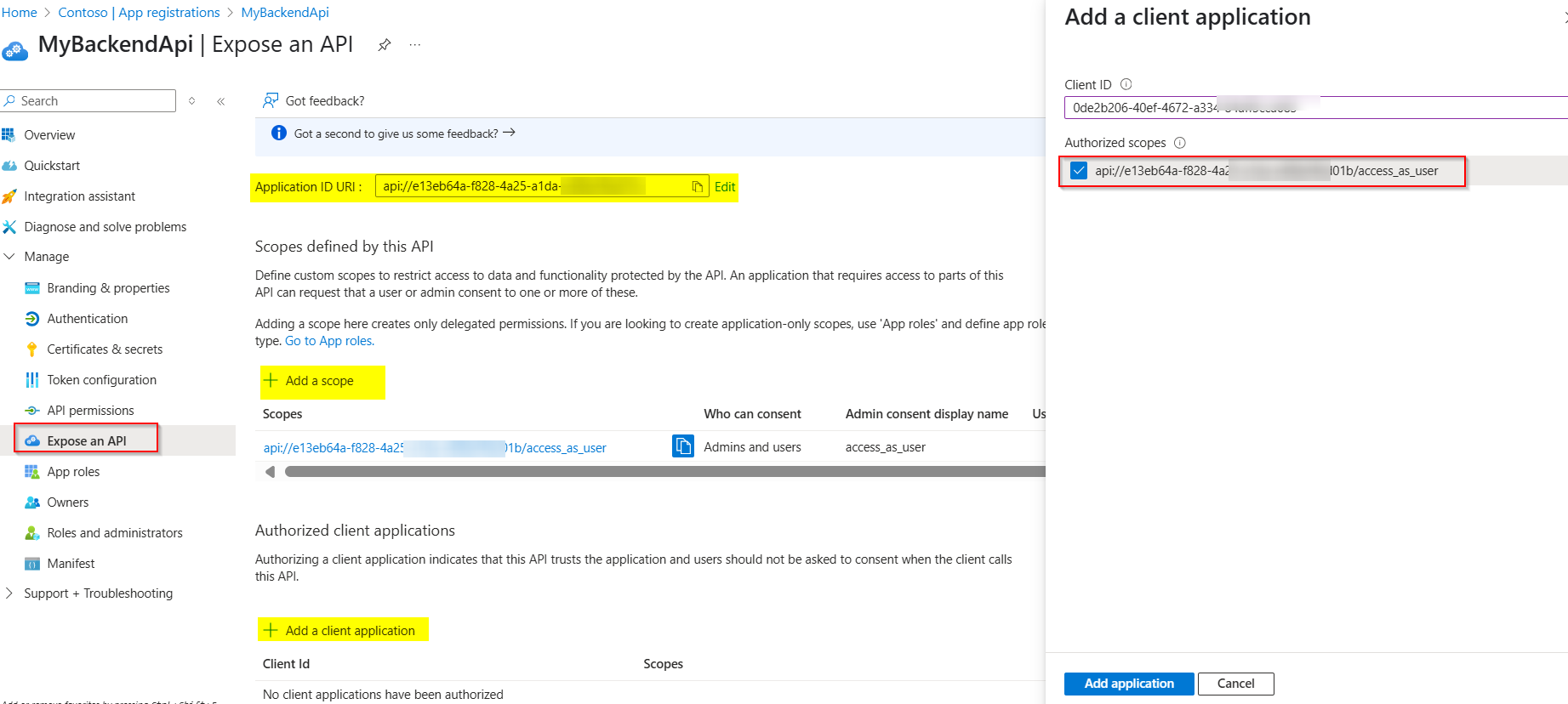This screenshot has width=1568, height=704.
Task: Click the feedback person icon
Action: coord(271,100)
